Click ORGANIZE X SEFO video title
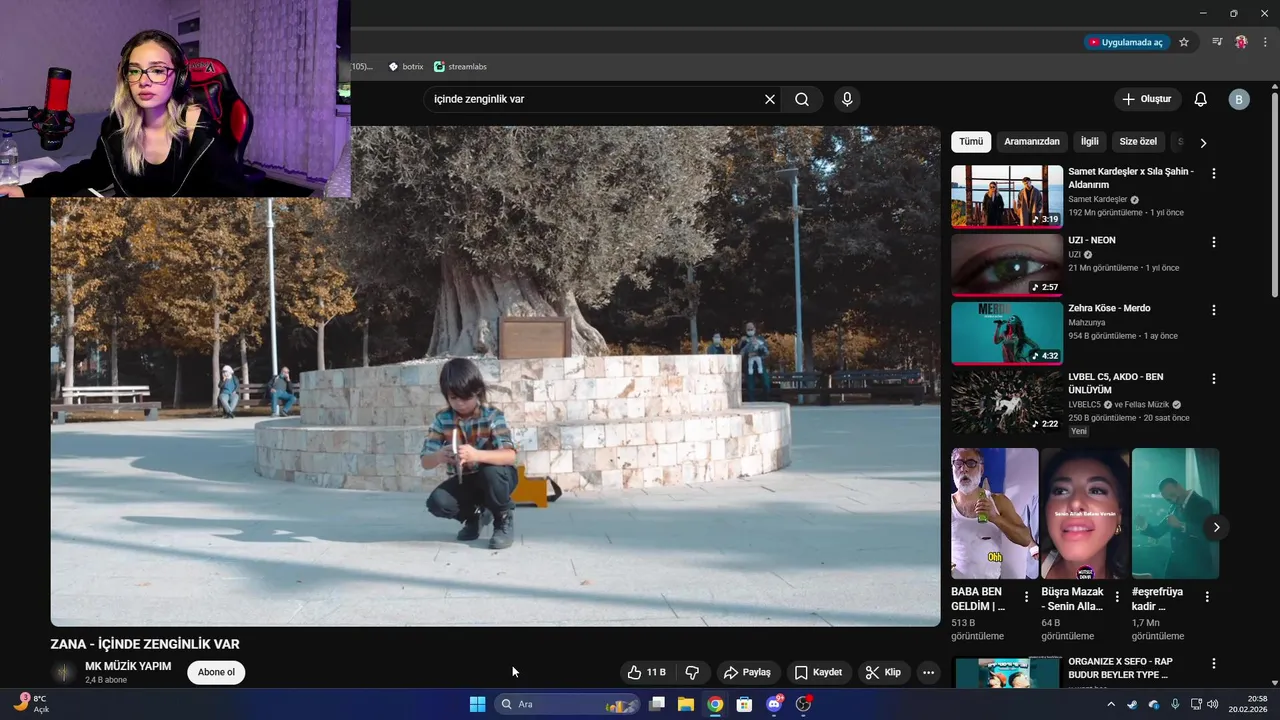This screenshot has height=720, width=1280. (1120, 668)
